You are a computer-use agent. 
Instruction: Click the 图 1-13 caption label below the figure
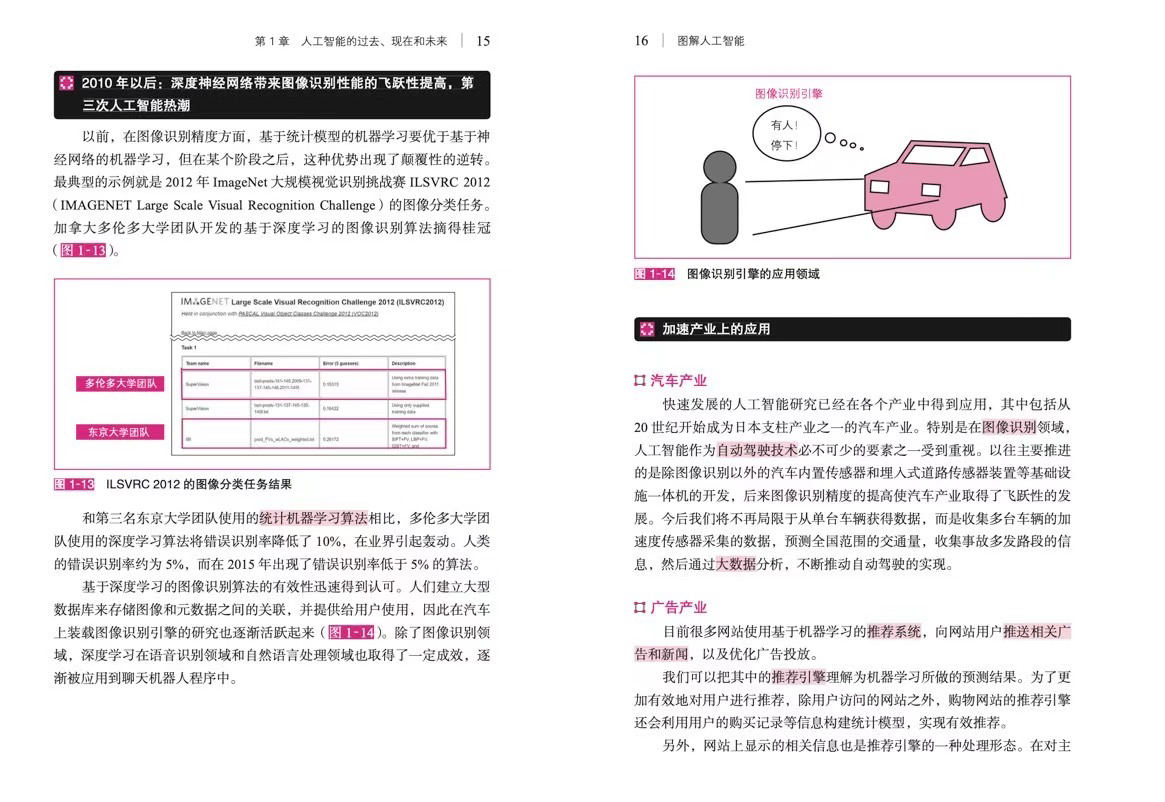(74, 485)
